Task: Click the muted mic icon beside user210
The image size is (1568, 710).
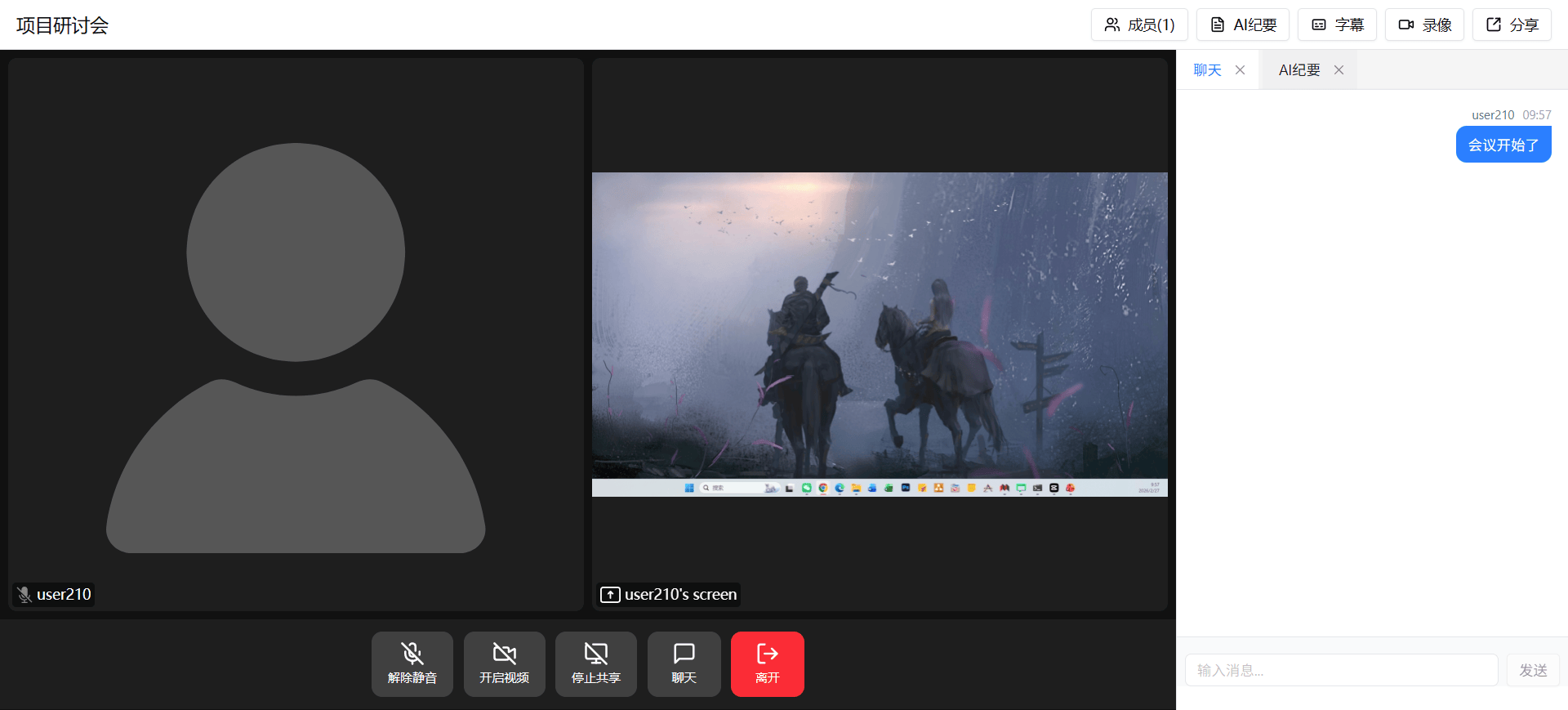Action: click(24, 595)
